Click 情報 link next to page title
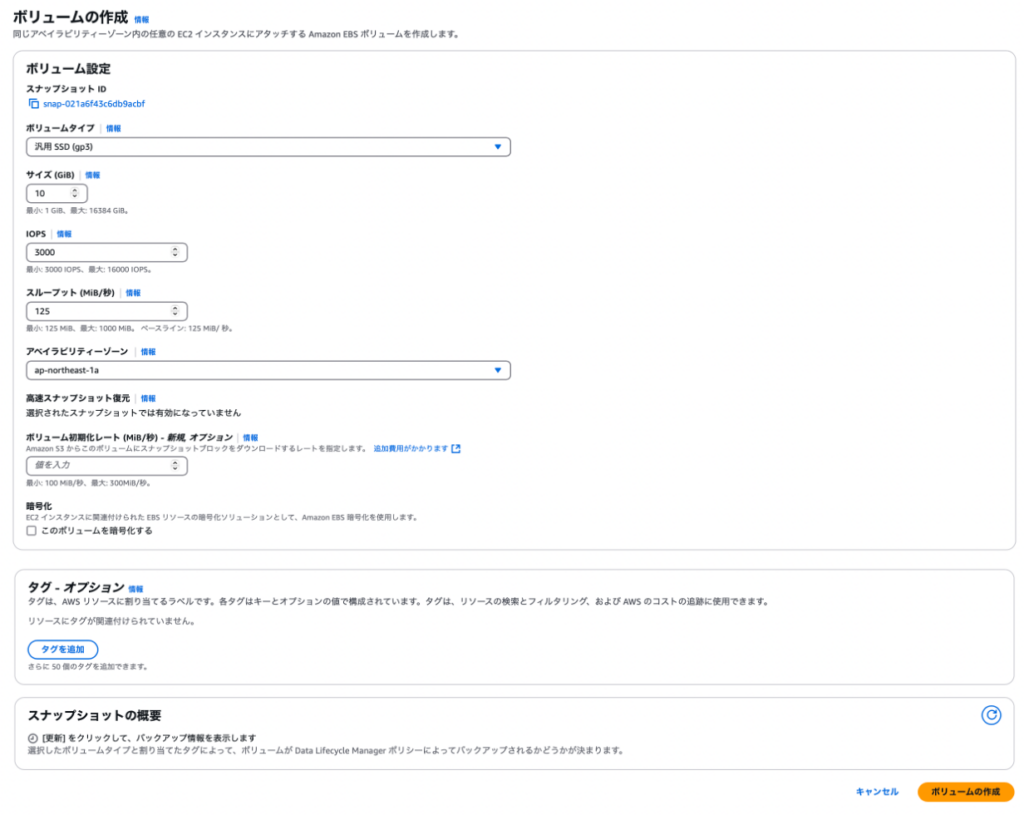Image resolution: width=1024 pixels, height=815 pixels. coord(142,19)
